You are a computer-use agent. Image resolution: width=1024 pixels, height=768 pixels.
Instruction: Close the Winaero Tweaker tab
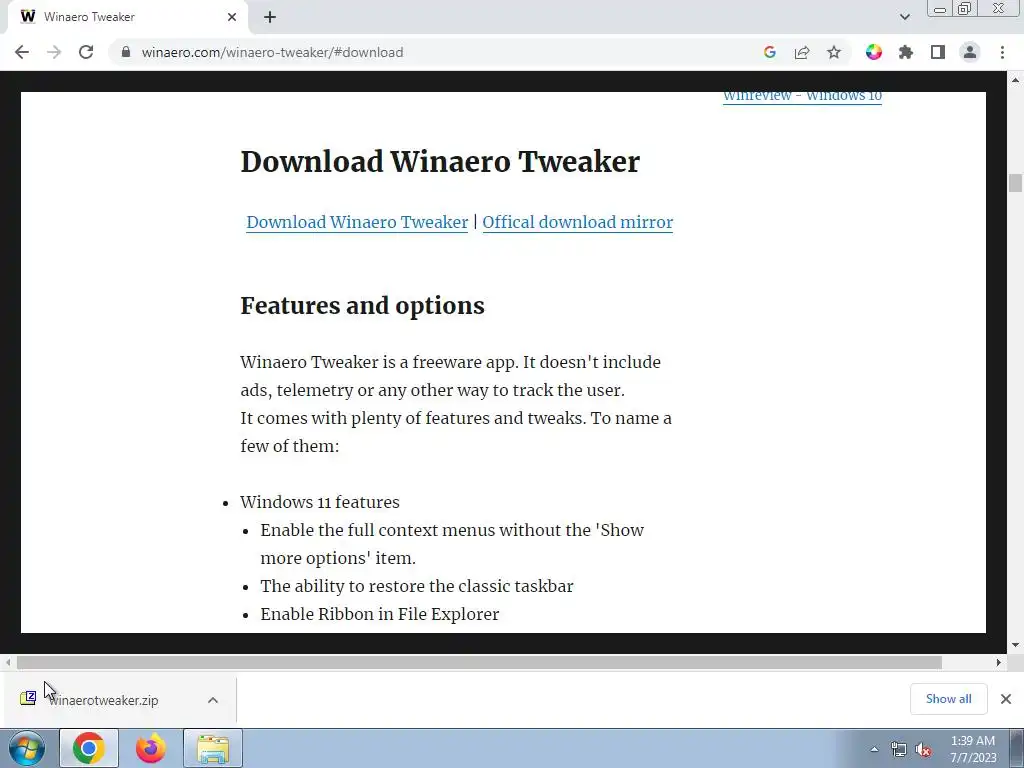(x=232, y=17)
